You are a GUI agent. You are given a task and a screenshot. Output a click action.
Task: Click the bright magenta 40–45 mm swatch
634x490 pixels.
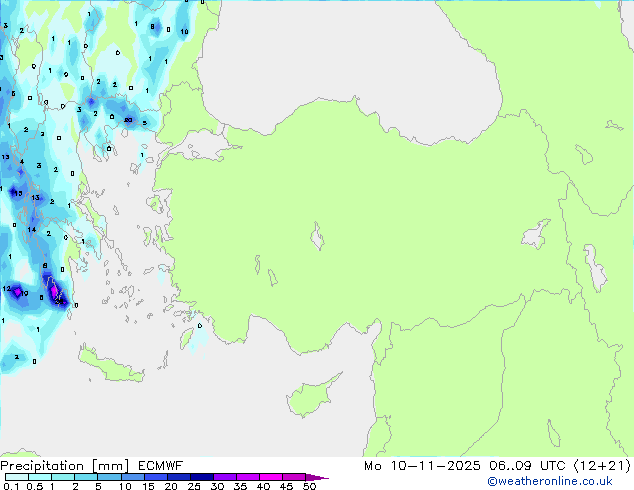click(x=271, y=477)
